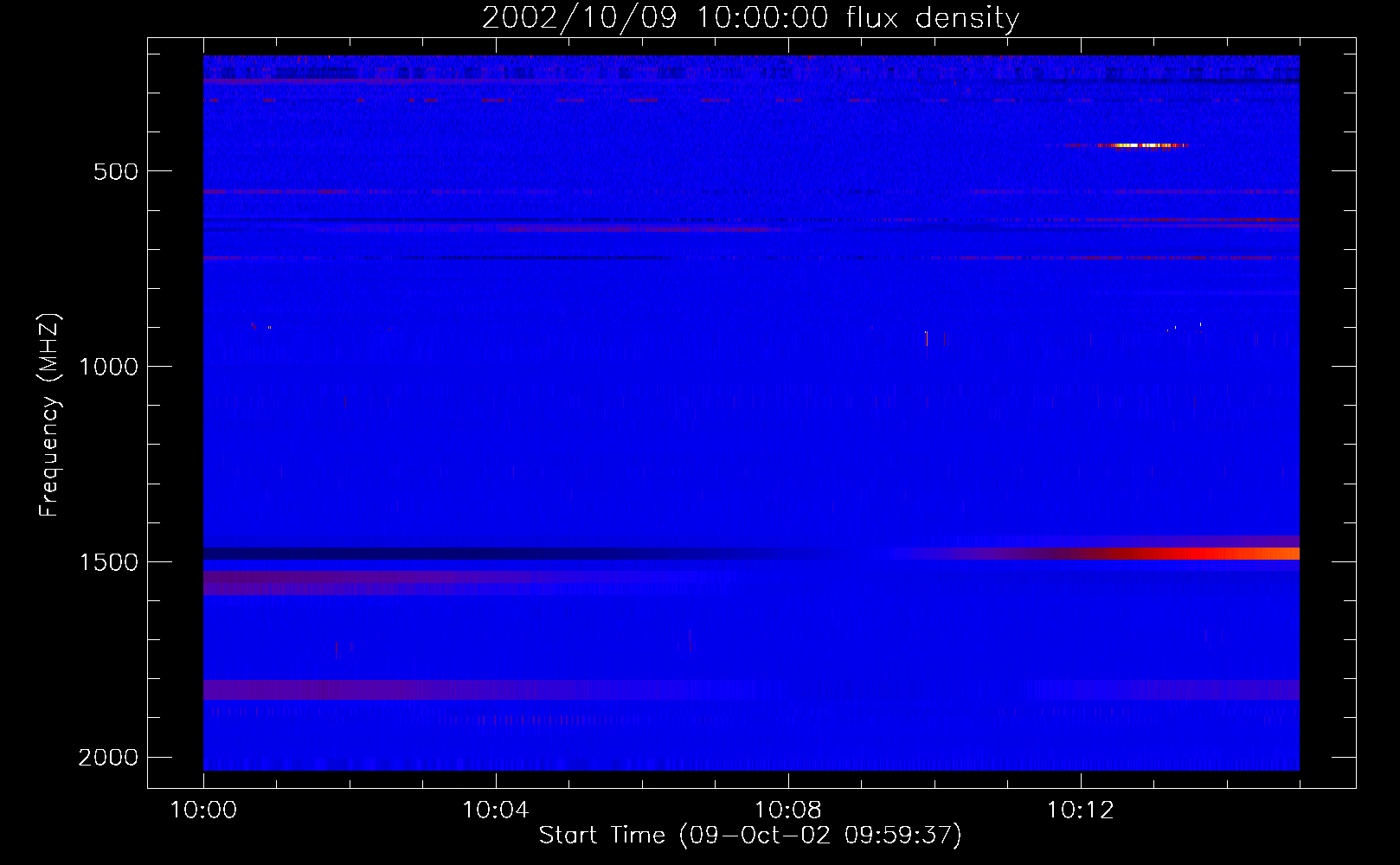Image resolution: width=1400 pixels, height=865 pixels.
Task: Click the 10:12 time tick label
Action: pos(1081,810)
